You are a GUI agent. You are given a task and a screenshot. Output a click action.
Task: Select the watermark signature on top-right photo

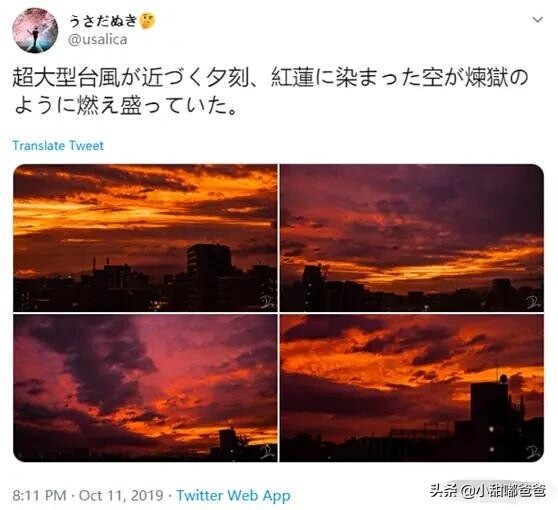click(x=533, y=302)
